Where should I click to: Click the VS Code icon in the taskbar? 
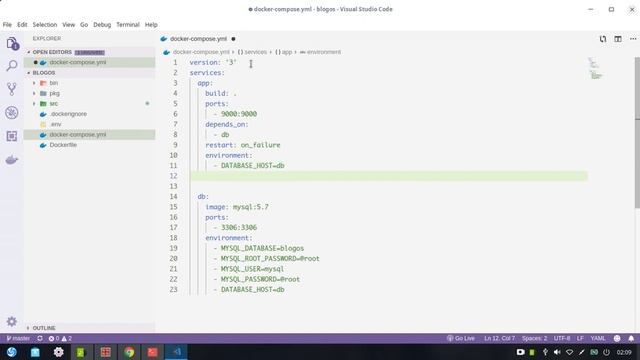(176, 352)
